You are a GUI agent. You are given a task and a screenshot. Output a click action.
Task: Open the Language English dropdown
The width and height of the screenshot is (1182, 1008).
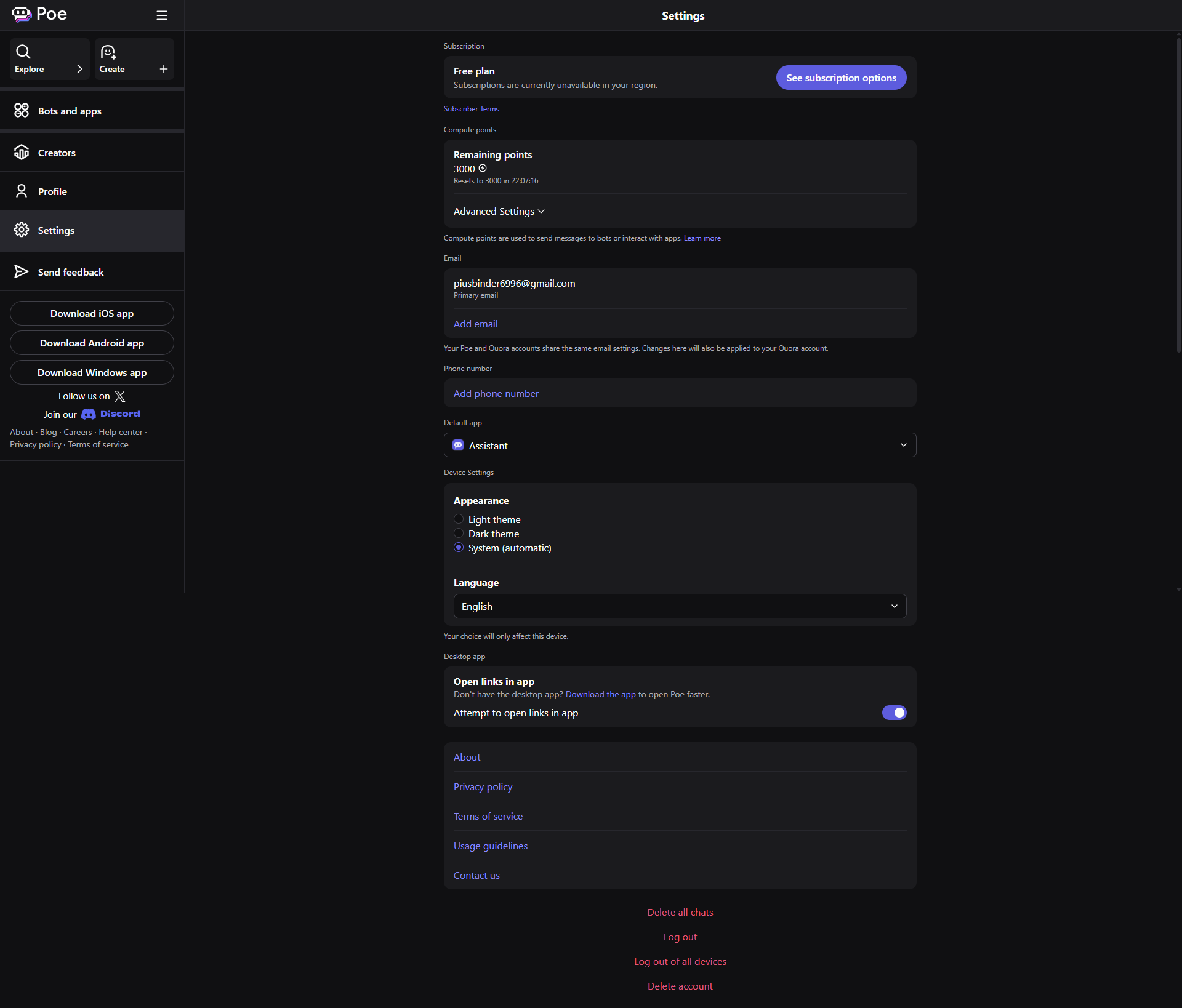pyautogui.click(x=680, y=606)
